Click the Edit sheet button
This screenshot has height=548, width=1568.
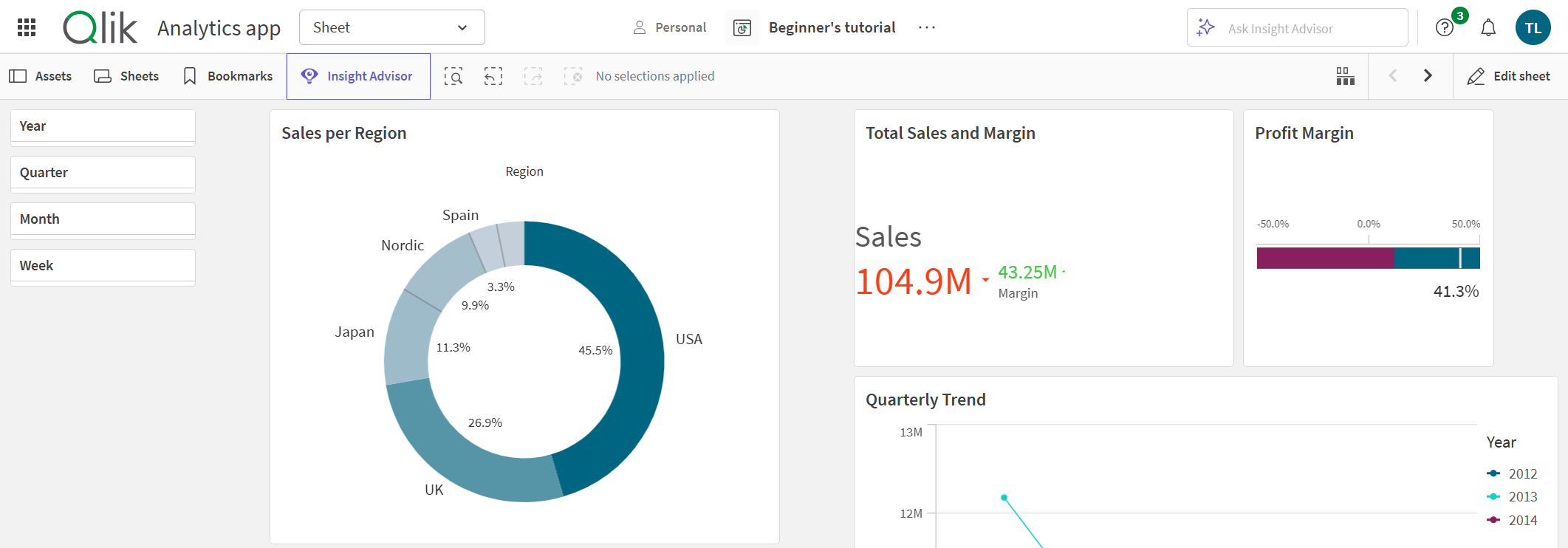pyautogui.click(x=1508, y=76)
